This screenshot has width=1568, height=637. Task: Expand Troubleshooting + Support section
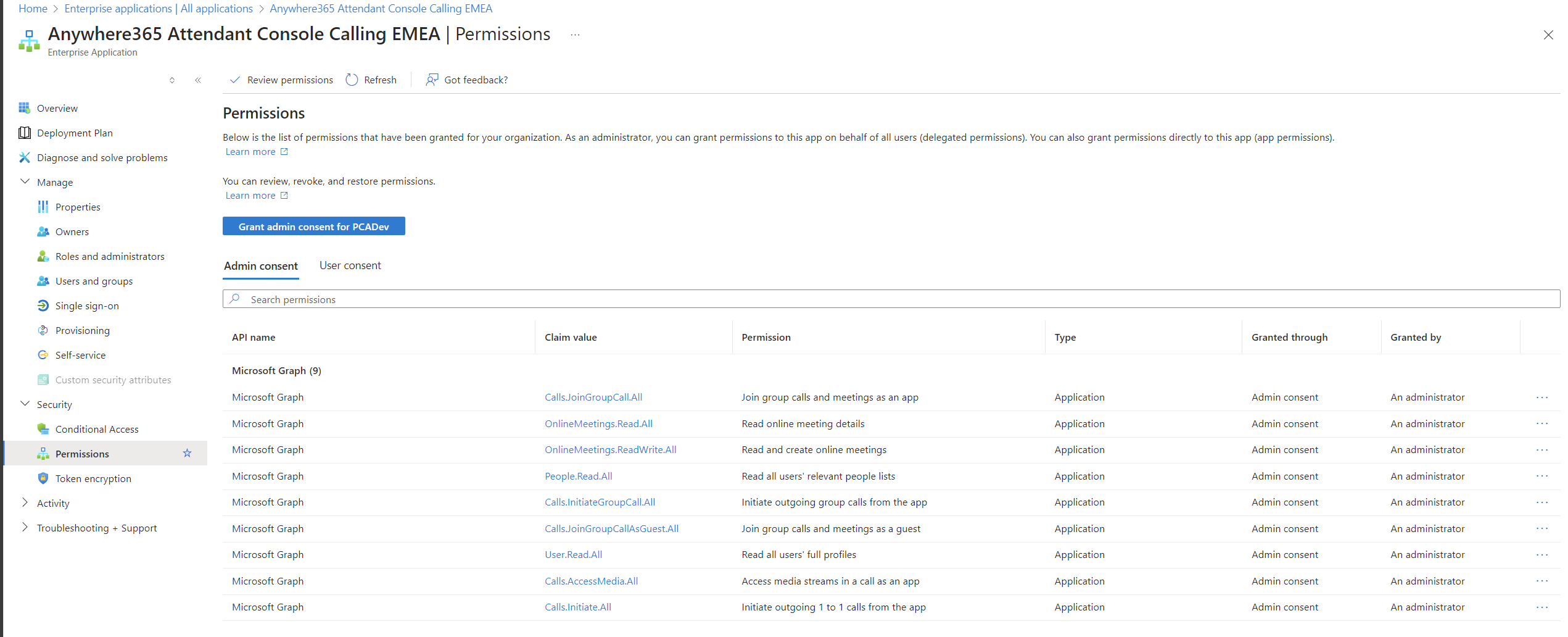point(25,527)
